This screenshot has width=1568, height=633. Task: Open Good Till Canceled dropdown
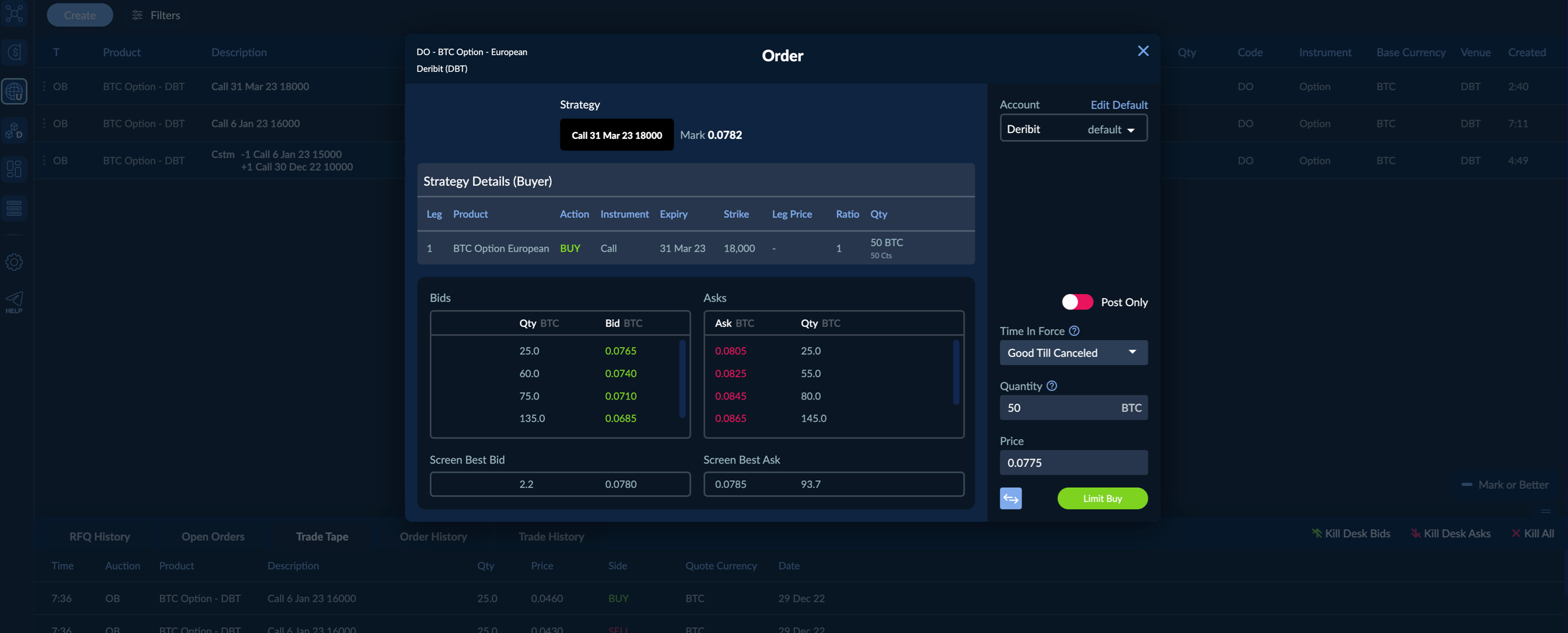[x=1073, y=353]
